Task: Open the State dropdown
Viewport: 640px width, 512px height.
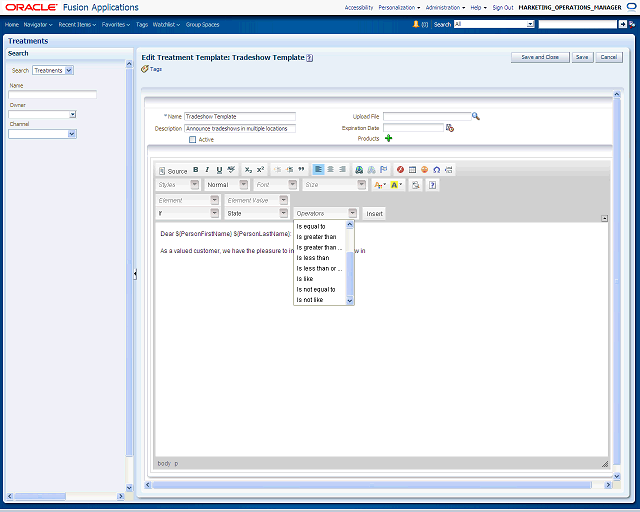Action: click(257, 214)
